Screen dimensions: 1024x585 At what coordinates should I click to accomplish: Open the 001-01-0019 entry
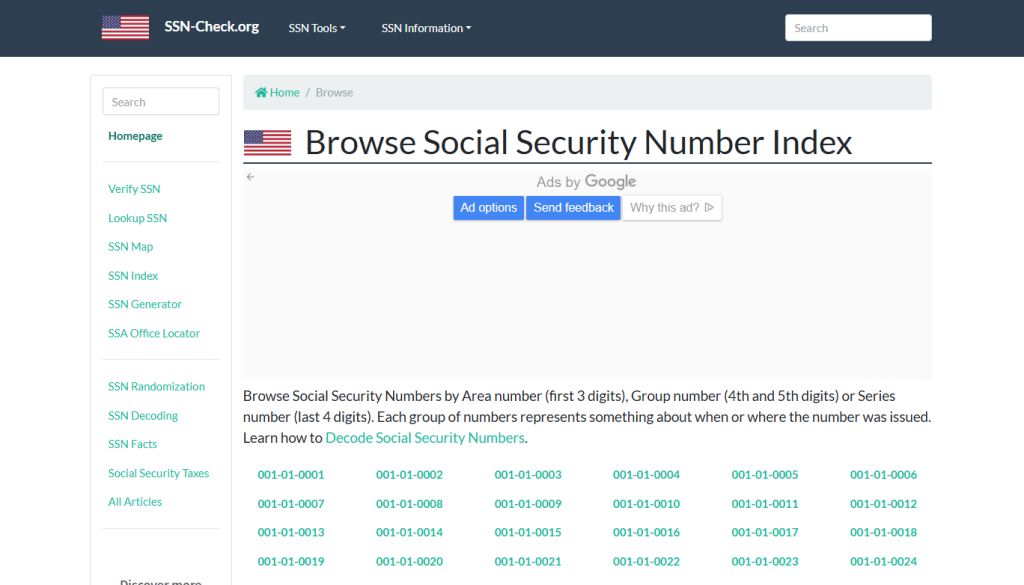[291, 561]
